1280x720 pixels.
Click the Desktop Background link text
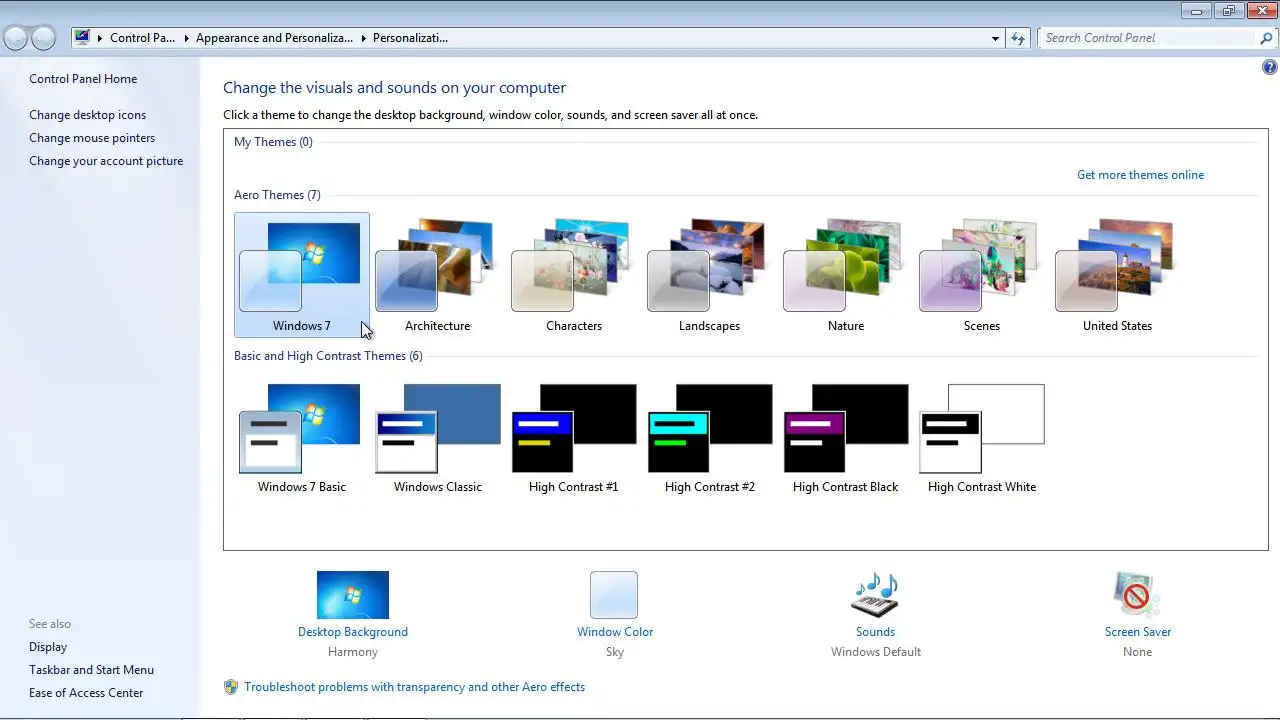(x=353, y=632)
